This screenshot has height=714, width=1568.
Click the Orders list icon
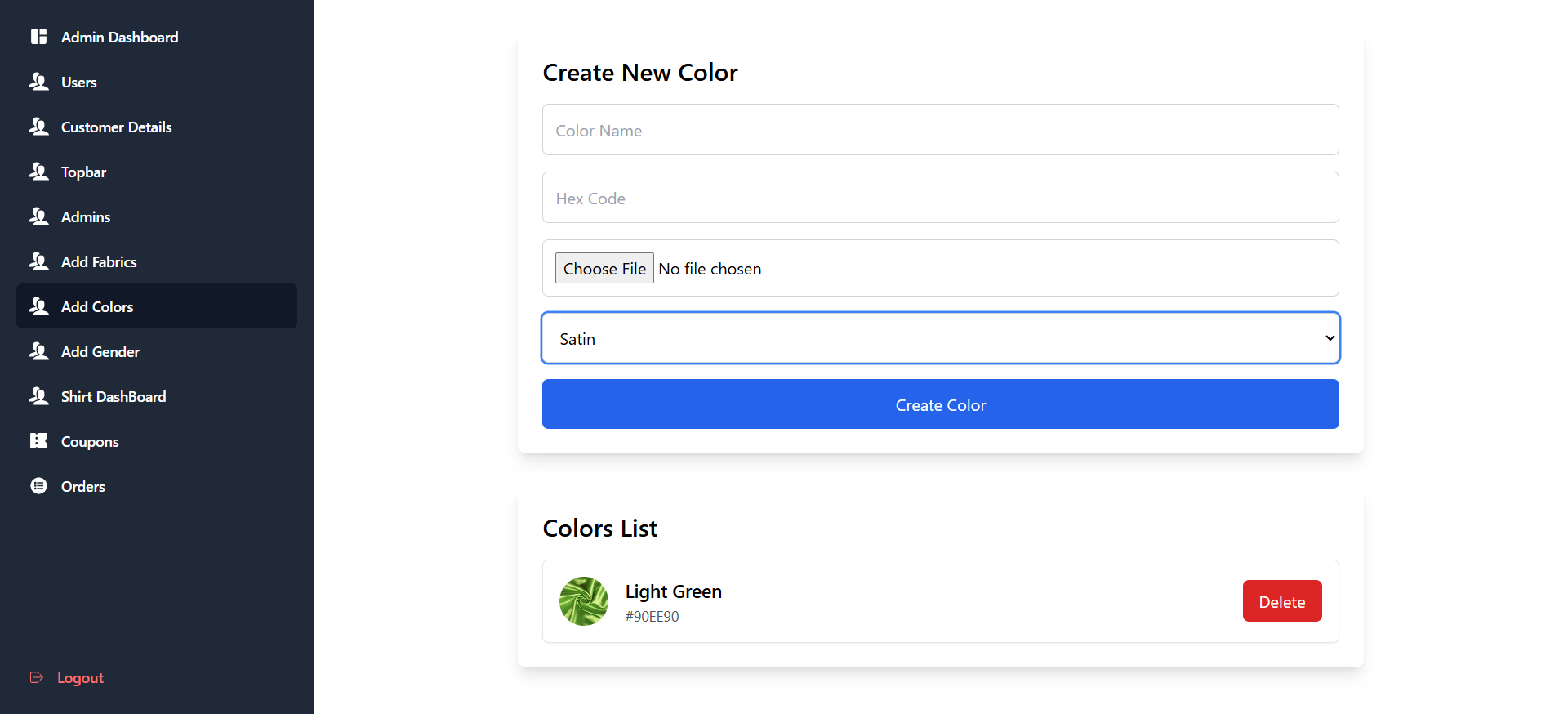[38, 486]
